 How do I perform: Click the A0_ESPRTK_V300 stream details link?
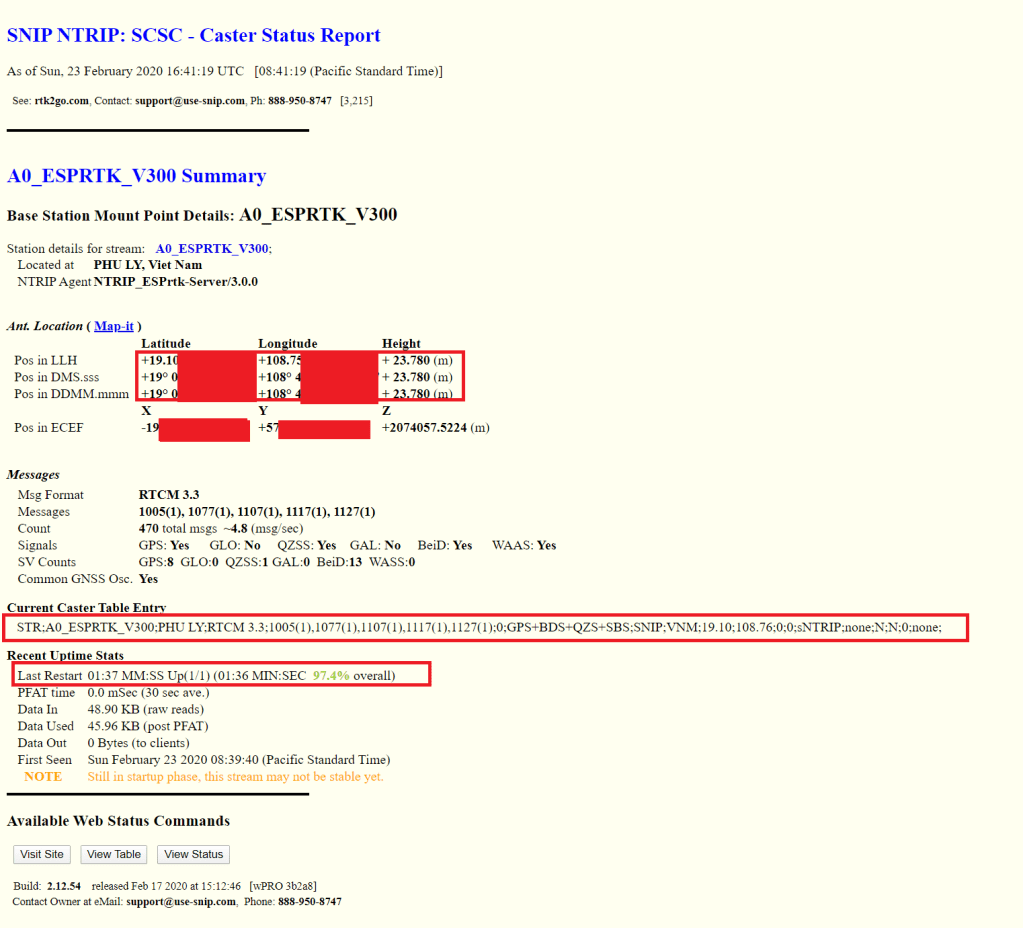click(211, 248)
